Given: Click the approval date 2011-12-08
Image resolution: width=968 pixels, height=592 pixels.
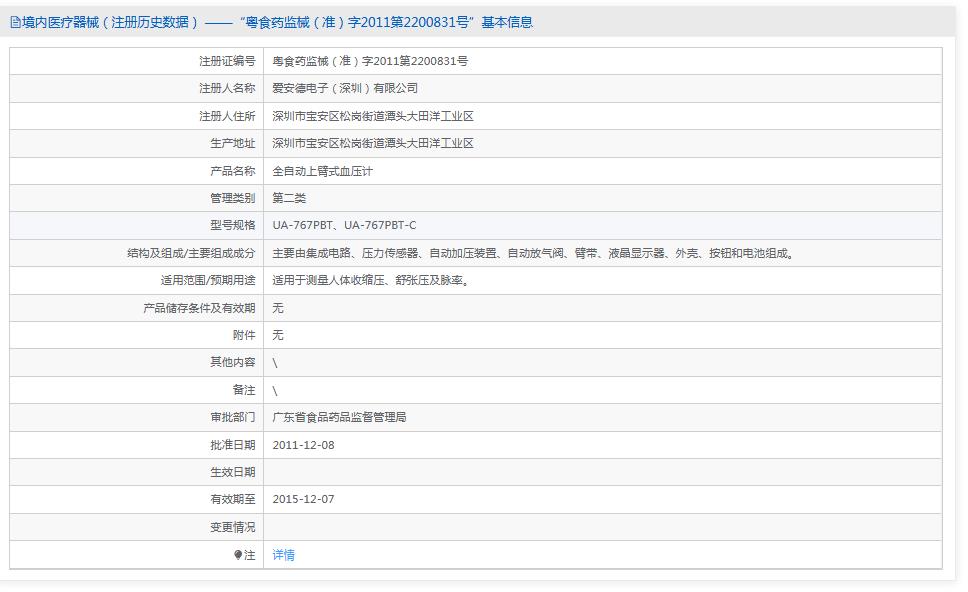Looking at the screenshot, I should click(x=303, y=445).
